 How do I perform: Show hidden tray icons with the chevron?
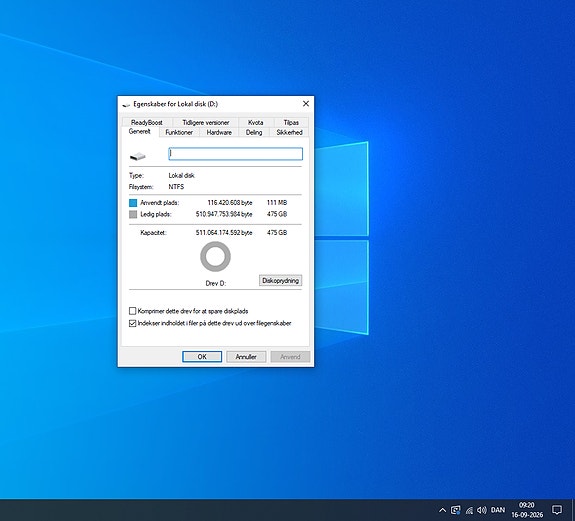click(443, 510)
